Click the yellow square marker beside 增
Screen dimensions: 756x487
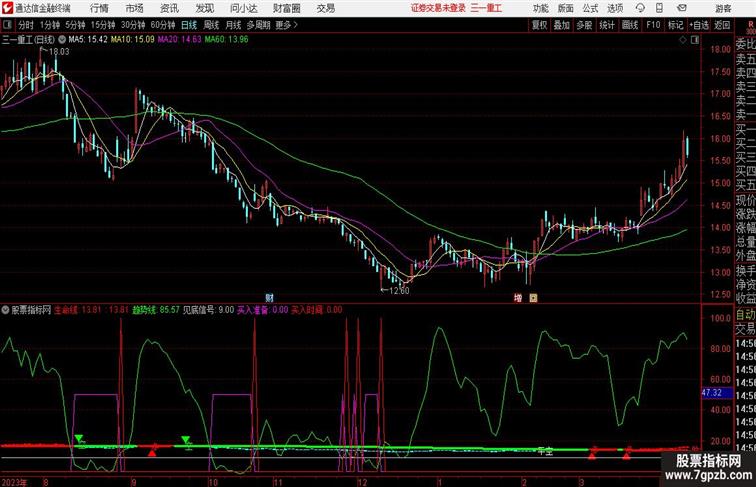click(x=533, y=298)
